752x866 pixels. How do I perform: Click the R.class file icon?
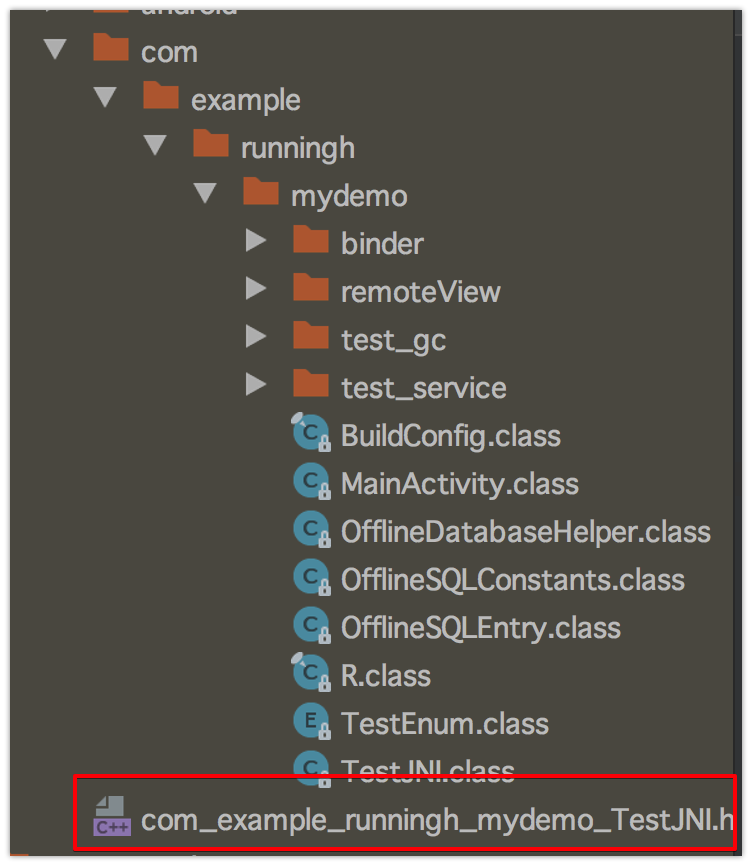tap(310, 675)
